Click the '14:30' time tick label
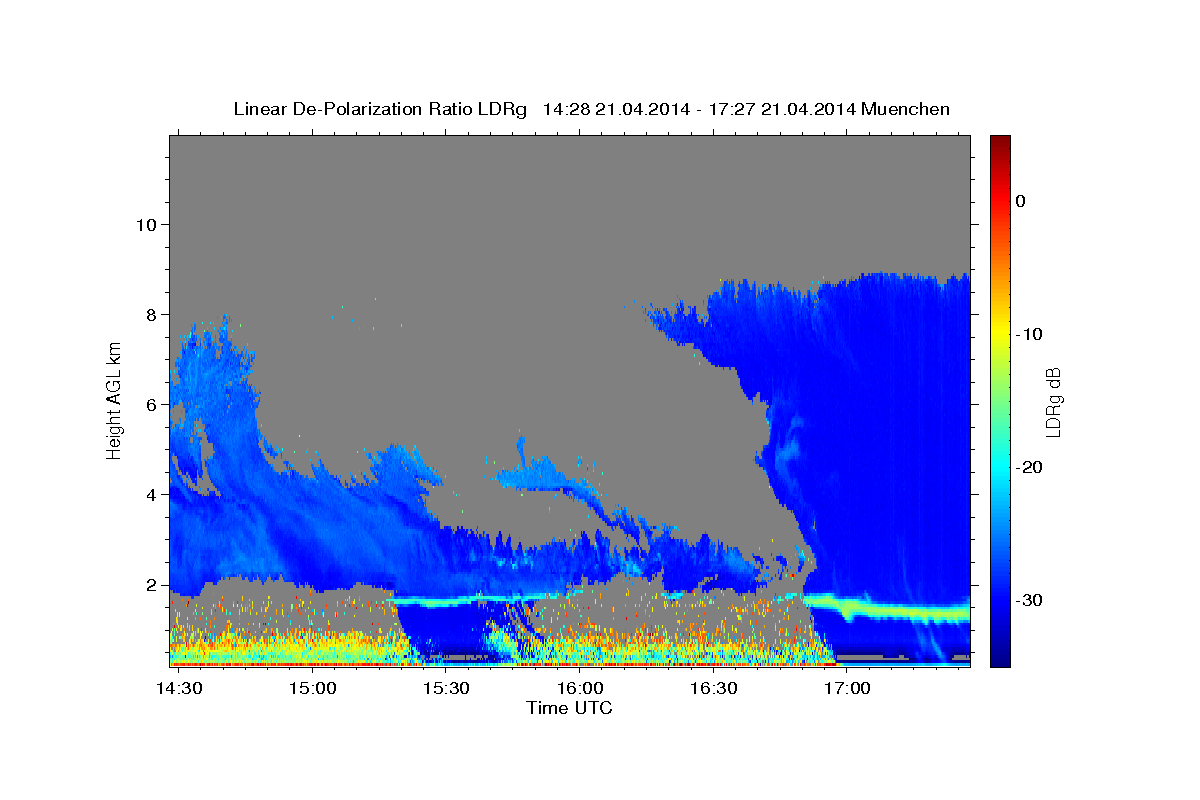Viewport: 1200px width, 800px height. coord(180,689)
